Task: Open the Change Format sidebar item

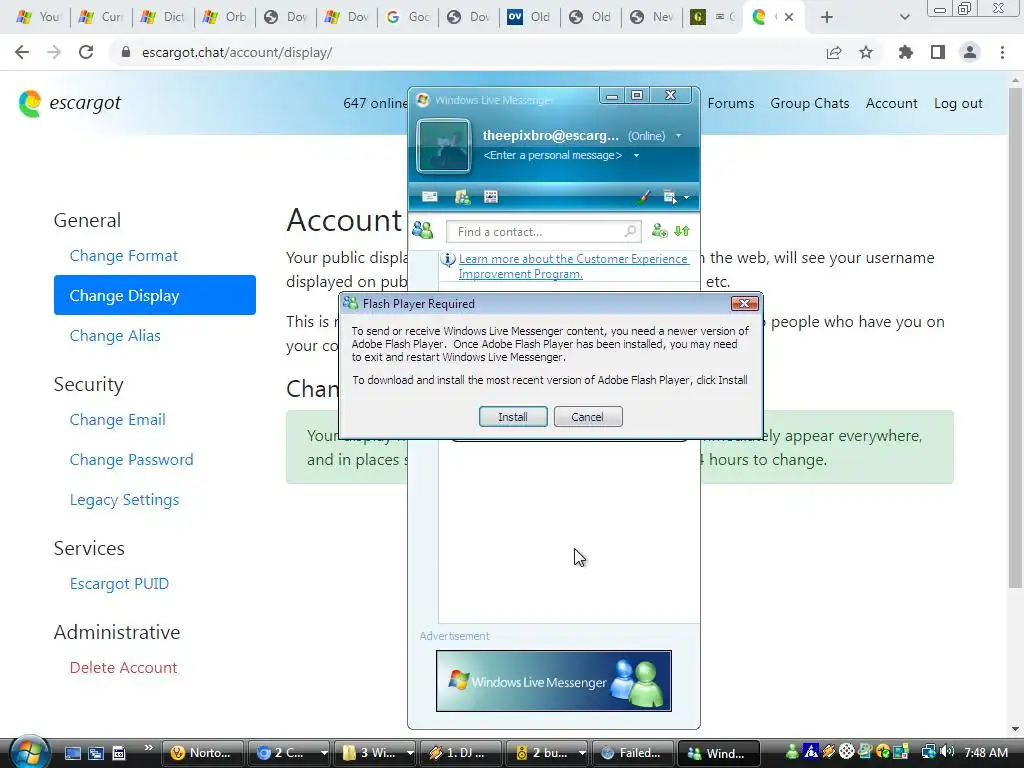Action: 123,255
